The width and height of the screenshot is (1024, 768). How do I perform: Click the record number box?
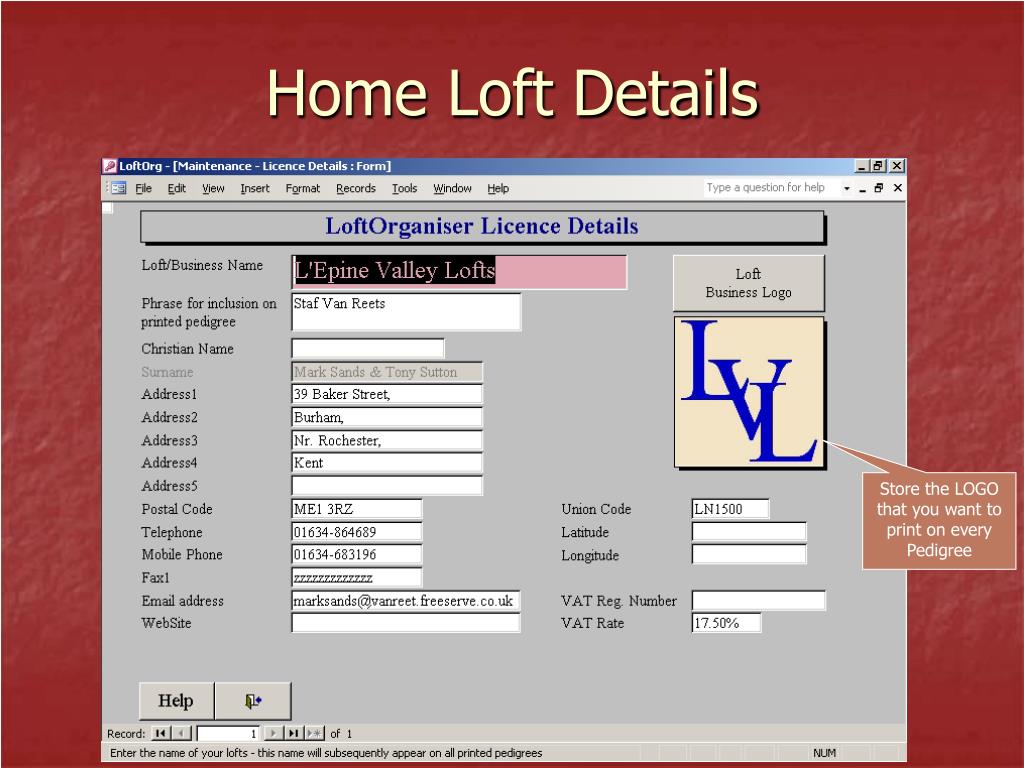click(x=228, y=733)
